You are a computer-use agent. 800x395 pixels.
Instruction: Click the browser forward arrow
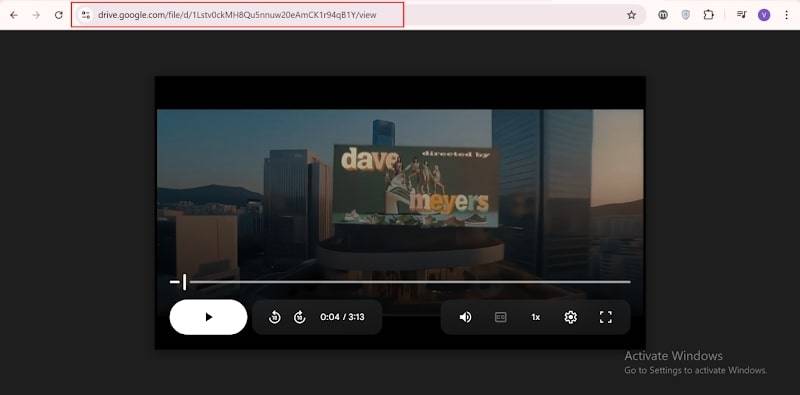click(36, 15)
